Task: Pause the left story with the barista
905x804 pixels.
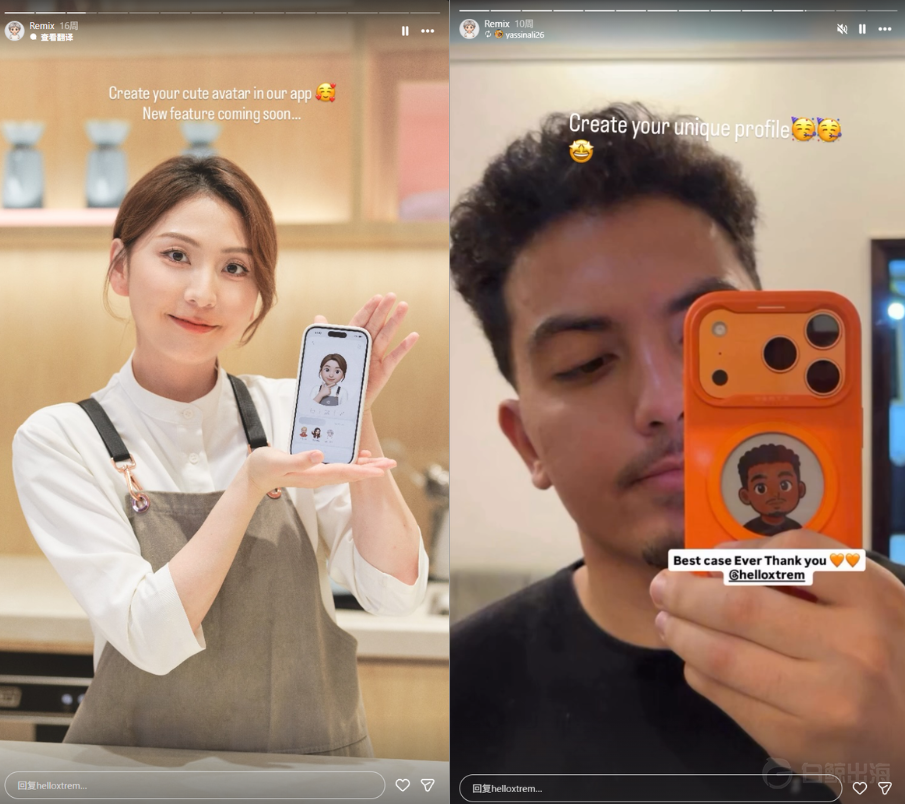Action: pos(405,31)
